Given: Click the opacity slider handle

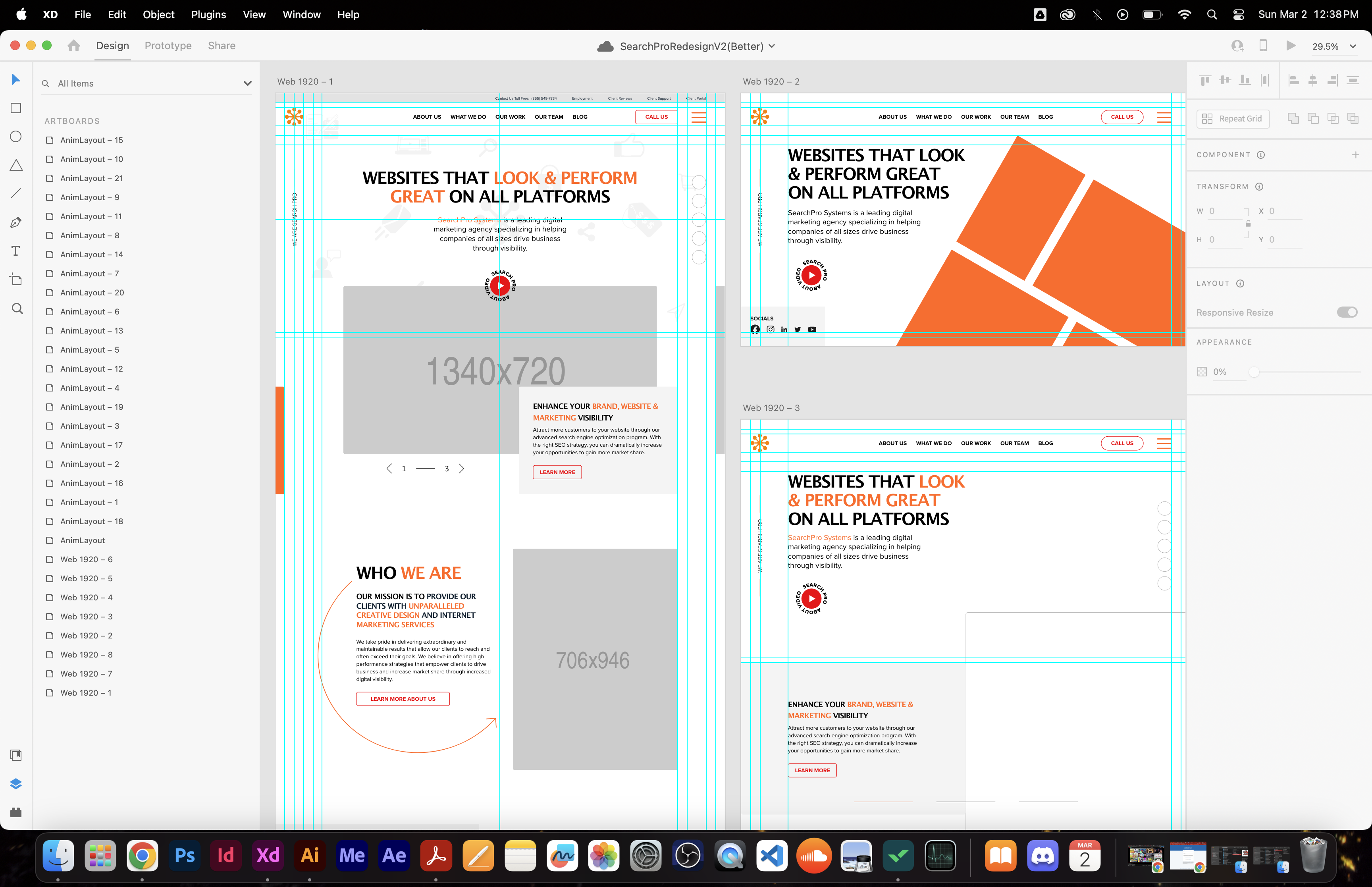Looking at the screenshot, I should tap(1253, 372).
